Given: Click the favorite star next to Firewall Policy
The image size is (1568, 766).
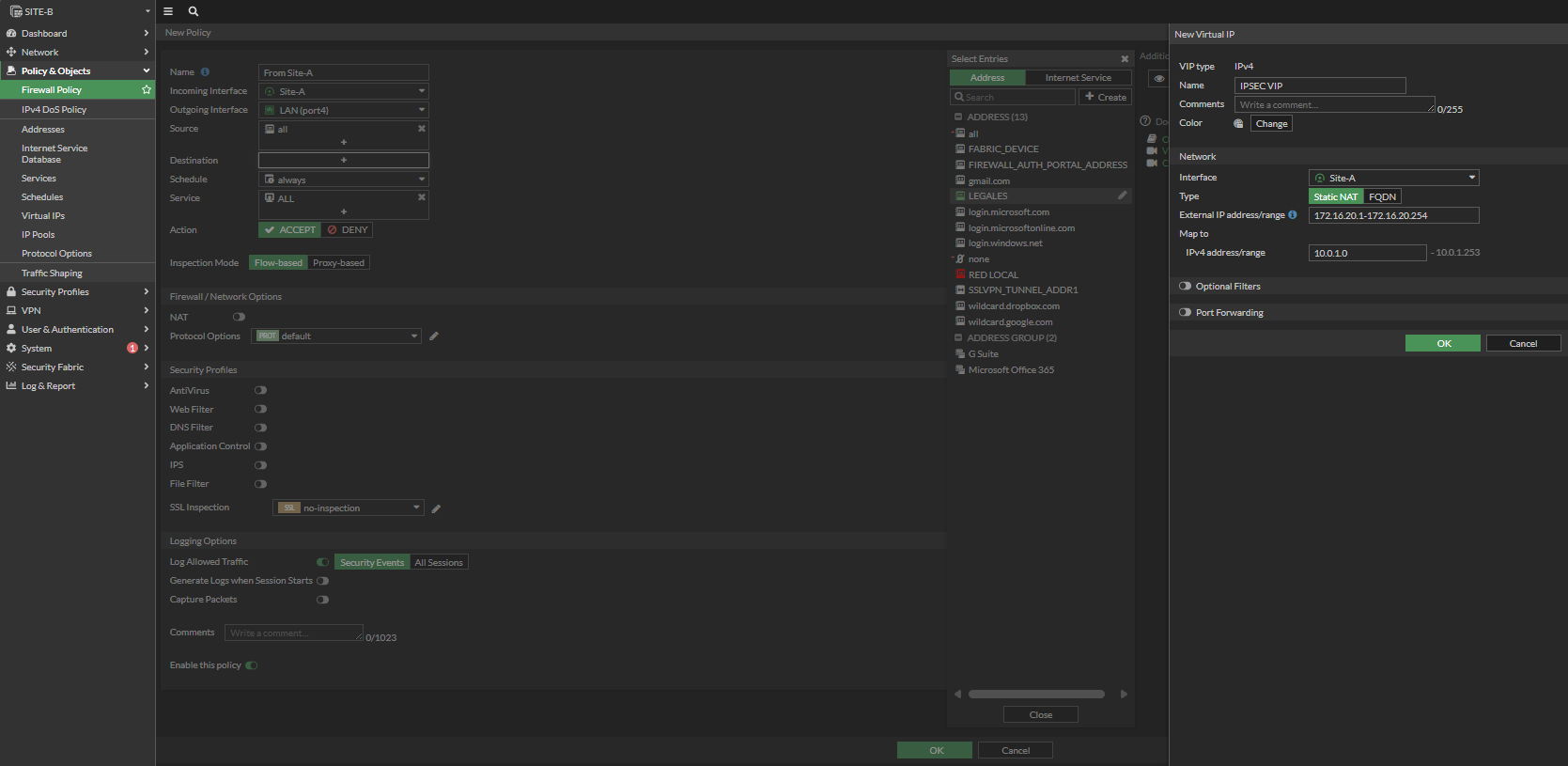Looking at the screenshot, I should point(147,90).
